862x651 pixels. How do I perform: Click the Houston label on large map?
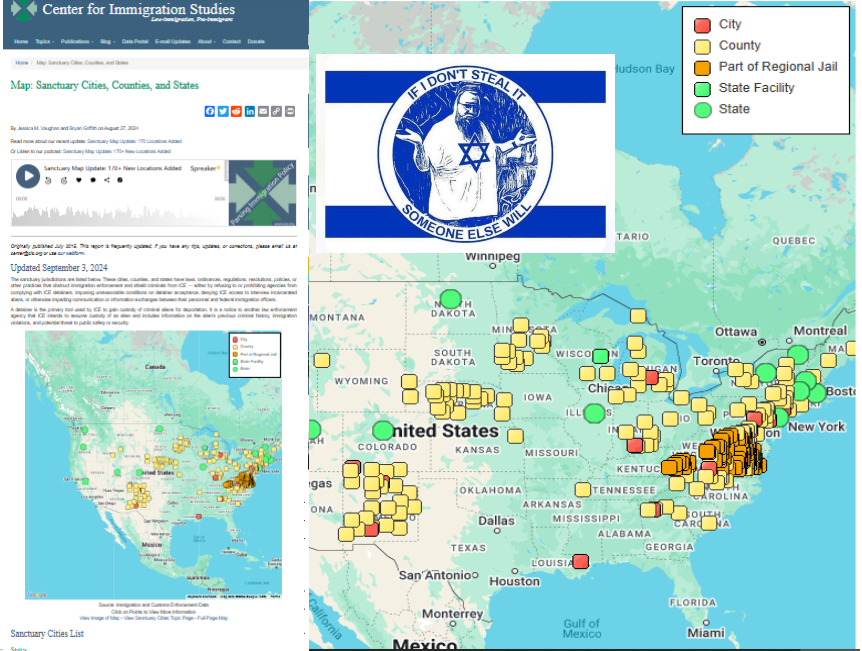click(515, 581)
